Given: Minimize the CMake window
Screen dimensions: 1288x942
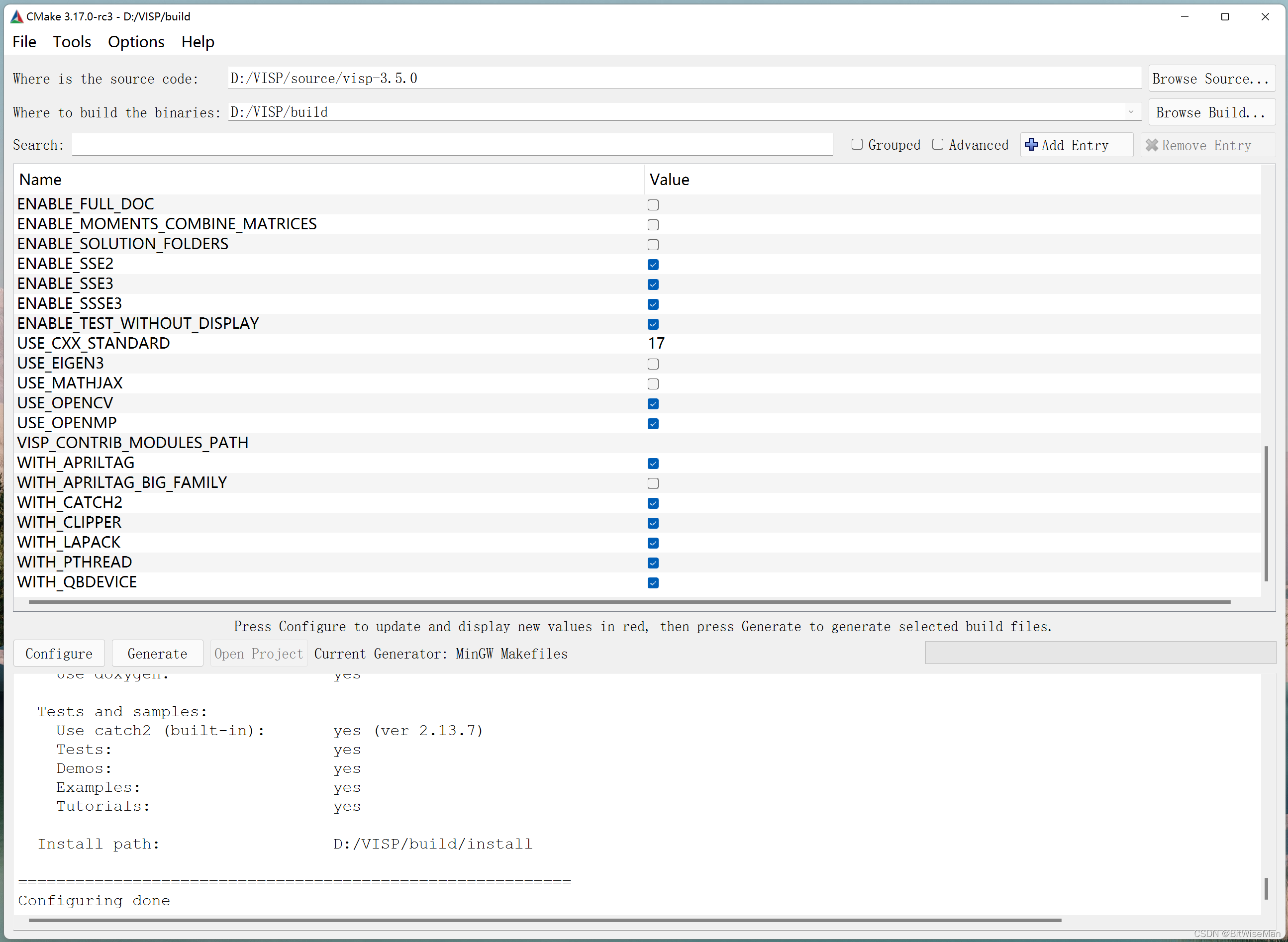Looking at the screenshot, I should 1184,16.
